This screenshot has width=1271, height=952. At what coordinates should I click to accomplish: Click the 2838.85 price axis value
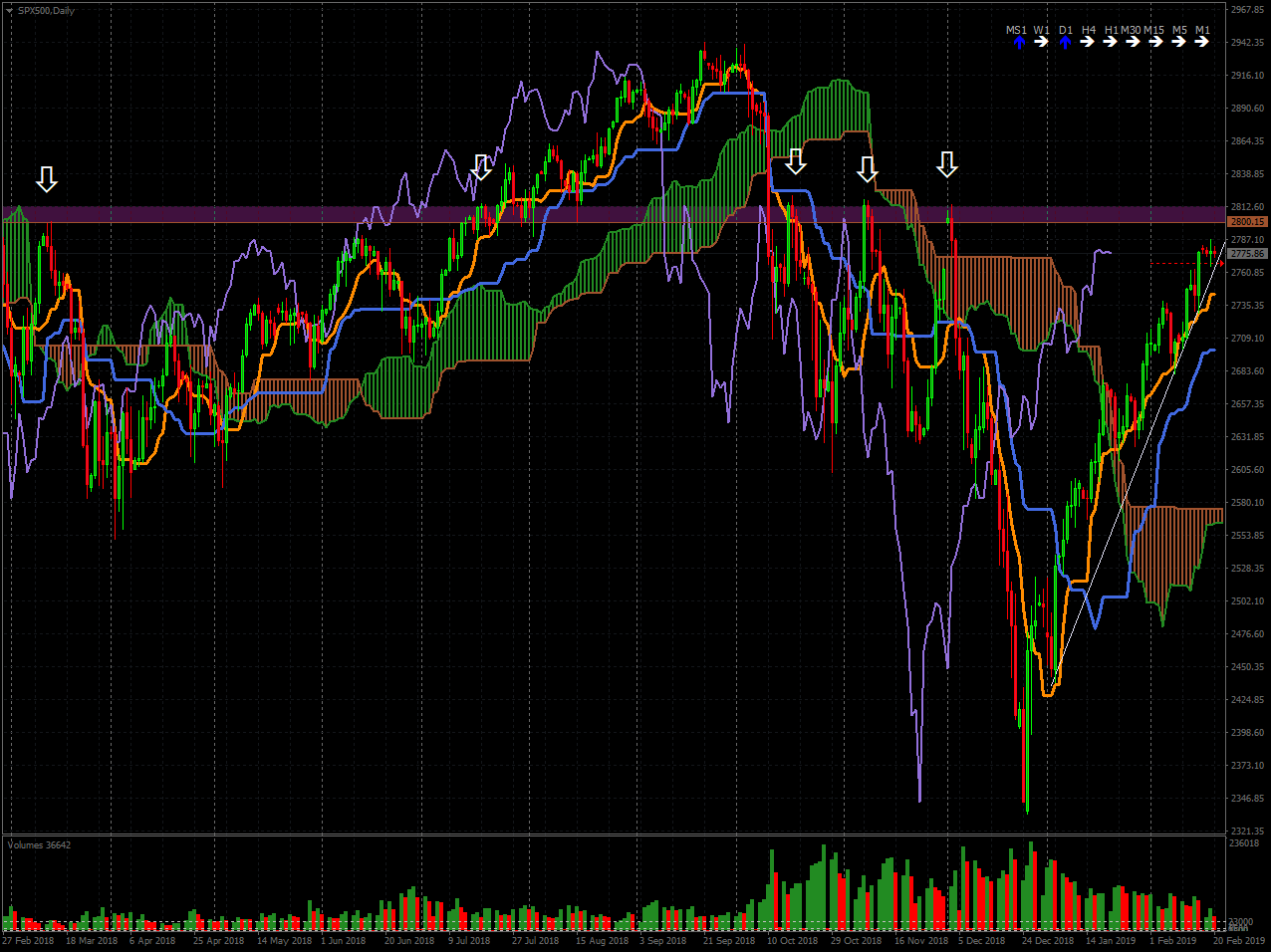[1247, 174]
